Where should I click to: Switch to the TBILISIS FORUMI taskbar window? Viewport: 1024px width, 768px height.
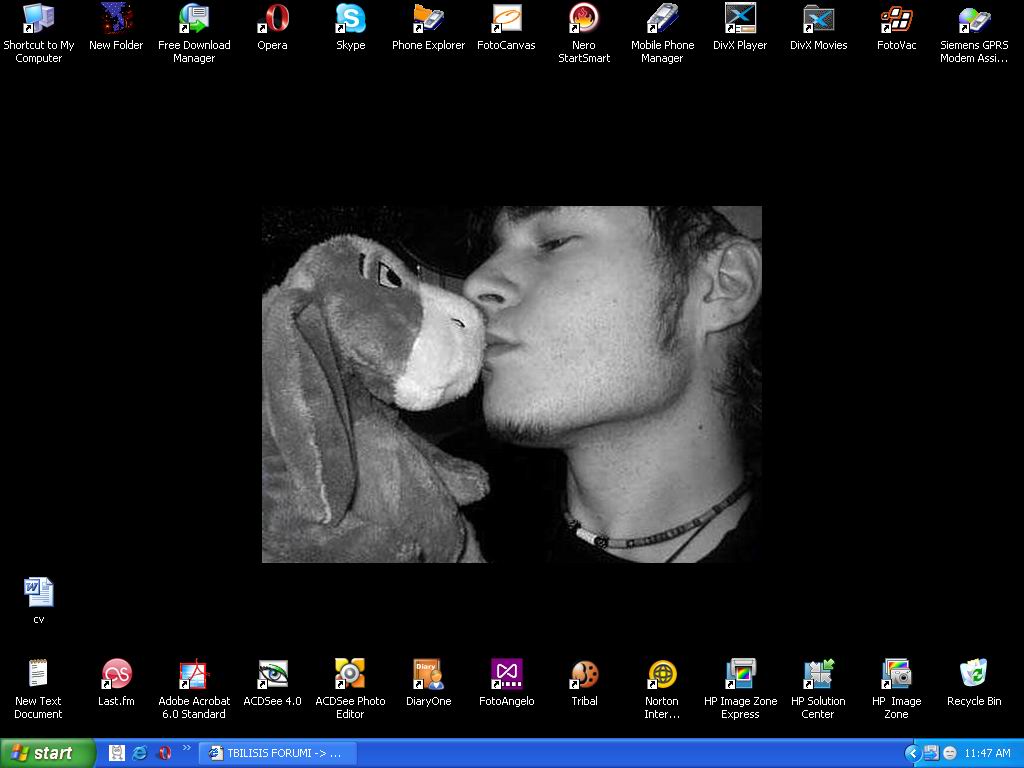click(x=278, y=753)
